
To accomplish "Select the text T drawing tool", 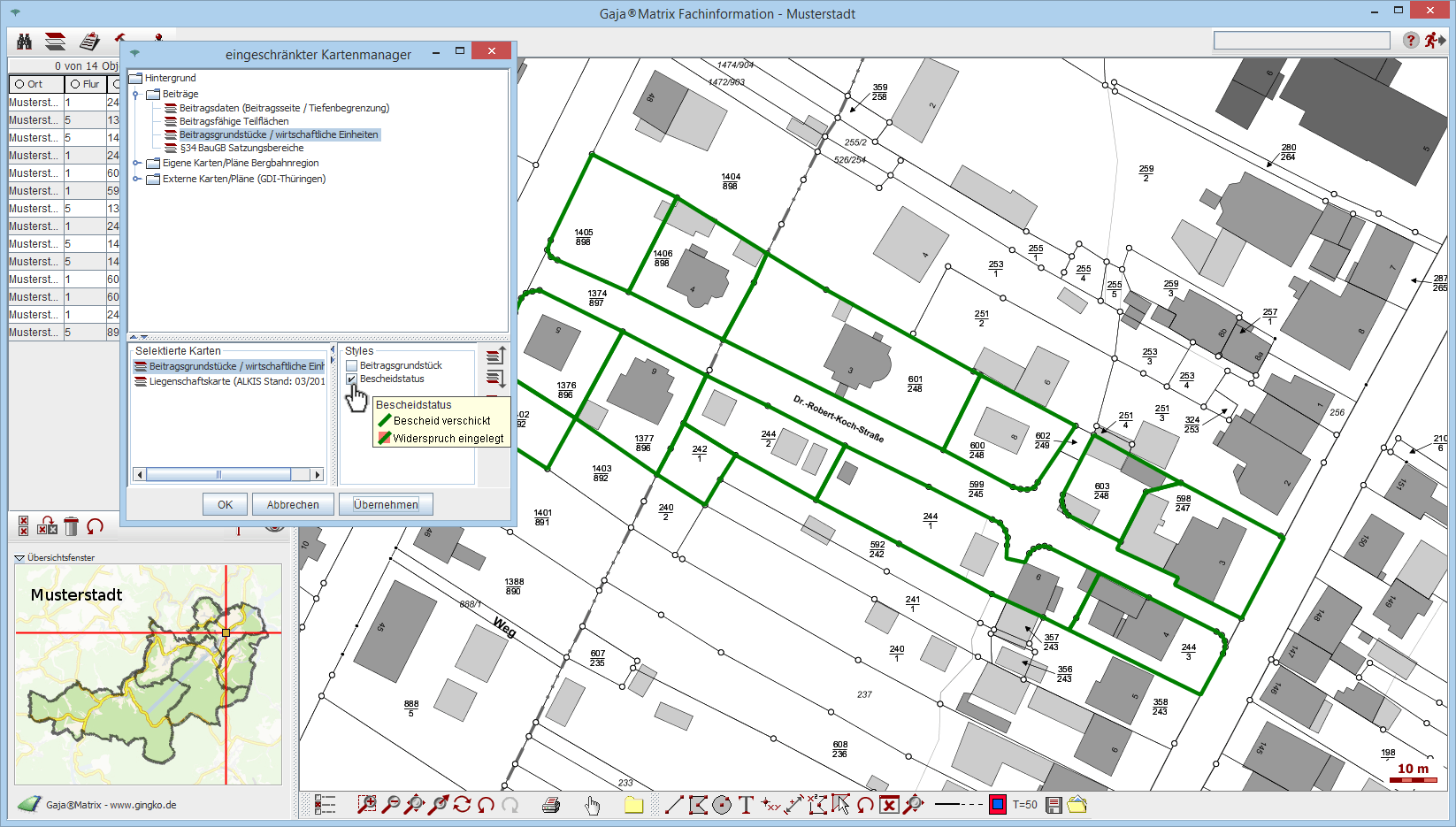I will [x=746, y=805].
